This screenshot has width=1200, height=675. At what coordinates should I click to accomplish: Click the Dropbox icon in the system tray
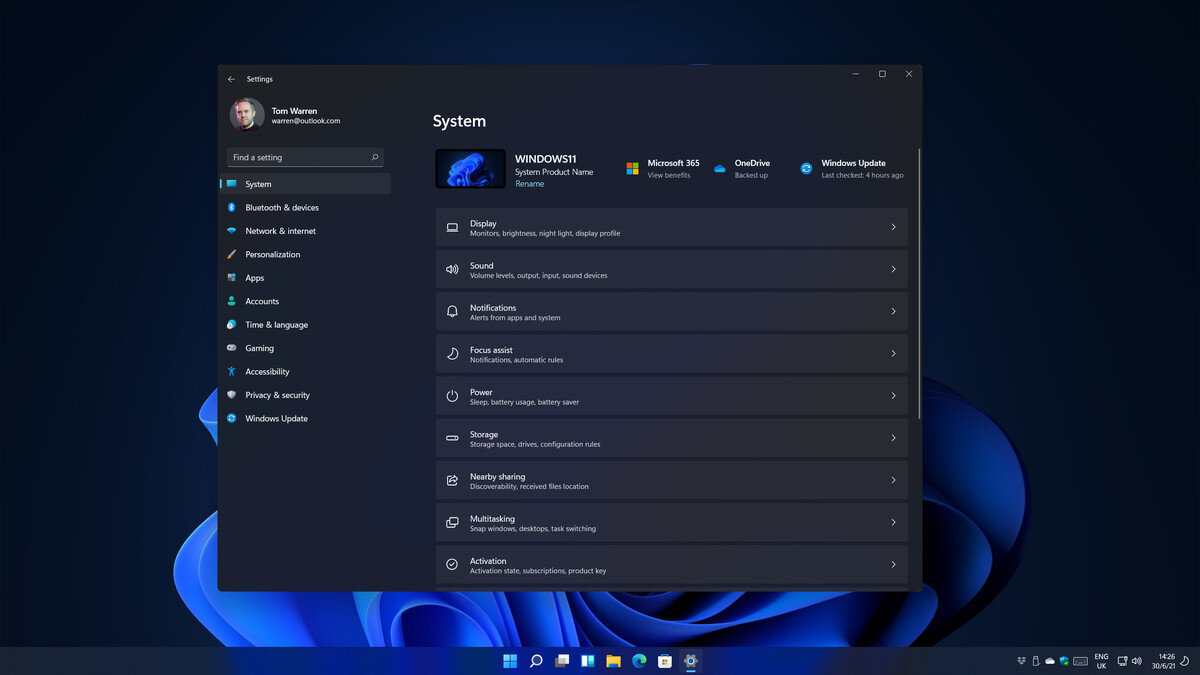pyautogui.click(x=1021, y=661)
